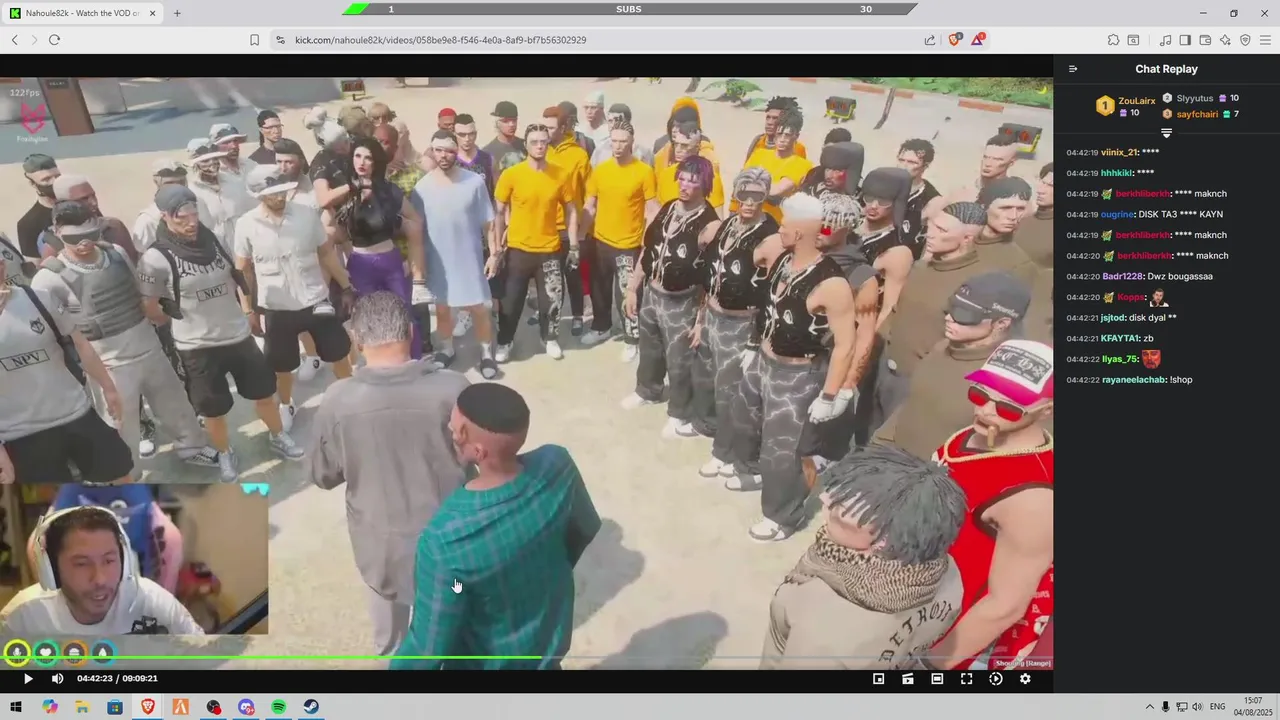Toggle the browser sidebar panel
Viewport: 1280px width, 720px height.
click(1185, 40)
